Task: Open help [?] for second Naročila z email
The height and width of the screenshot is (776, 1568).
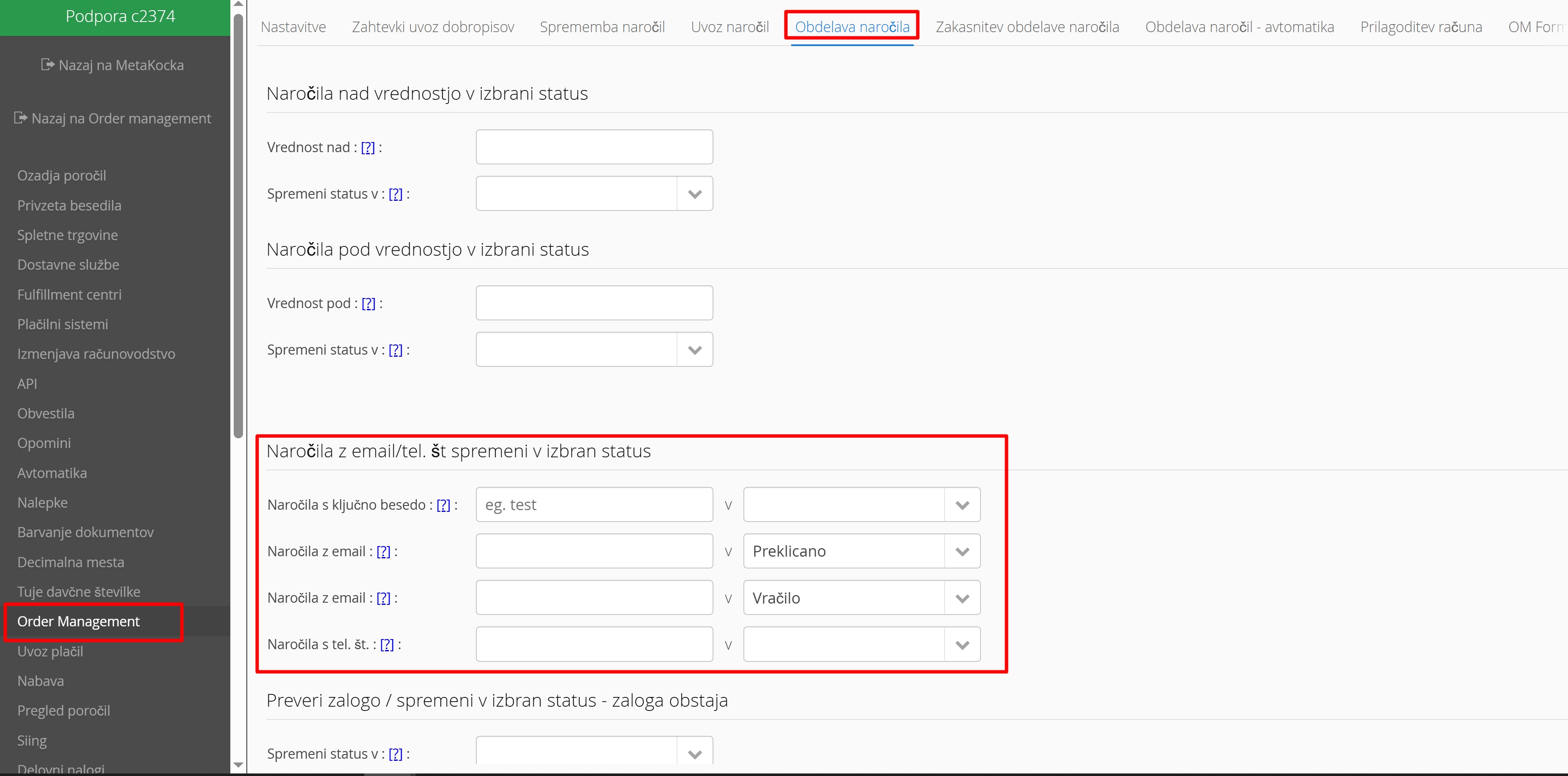Action: click(x=383, y=598)
